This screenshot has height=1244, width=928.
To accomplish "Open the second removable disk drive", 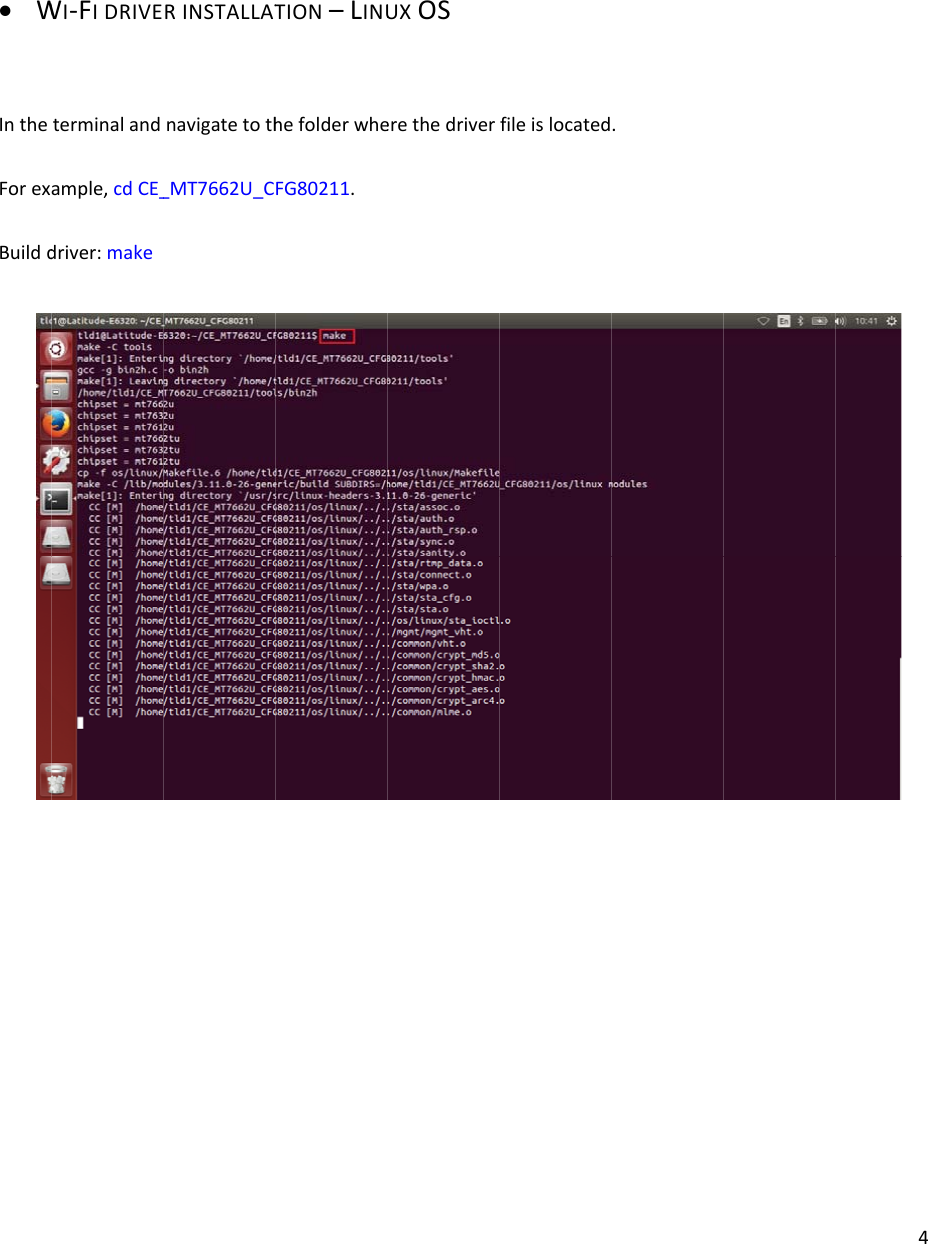I will [56, 574].
